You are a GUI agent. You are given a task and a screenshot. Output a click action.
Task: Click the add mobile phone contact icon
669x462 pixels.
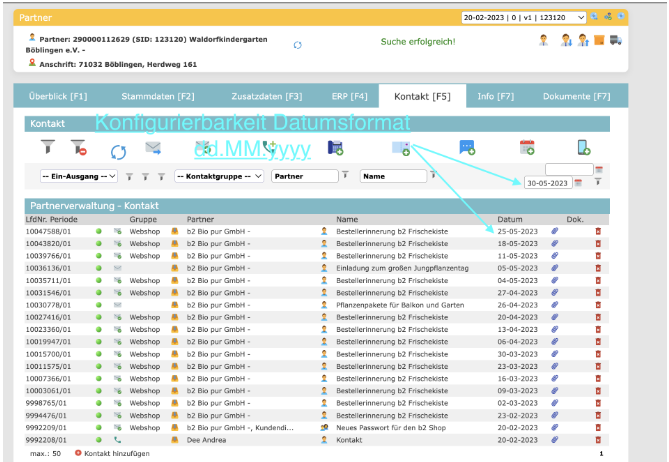pos(584,148)
